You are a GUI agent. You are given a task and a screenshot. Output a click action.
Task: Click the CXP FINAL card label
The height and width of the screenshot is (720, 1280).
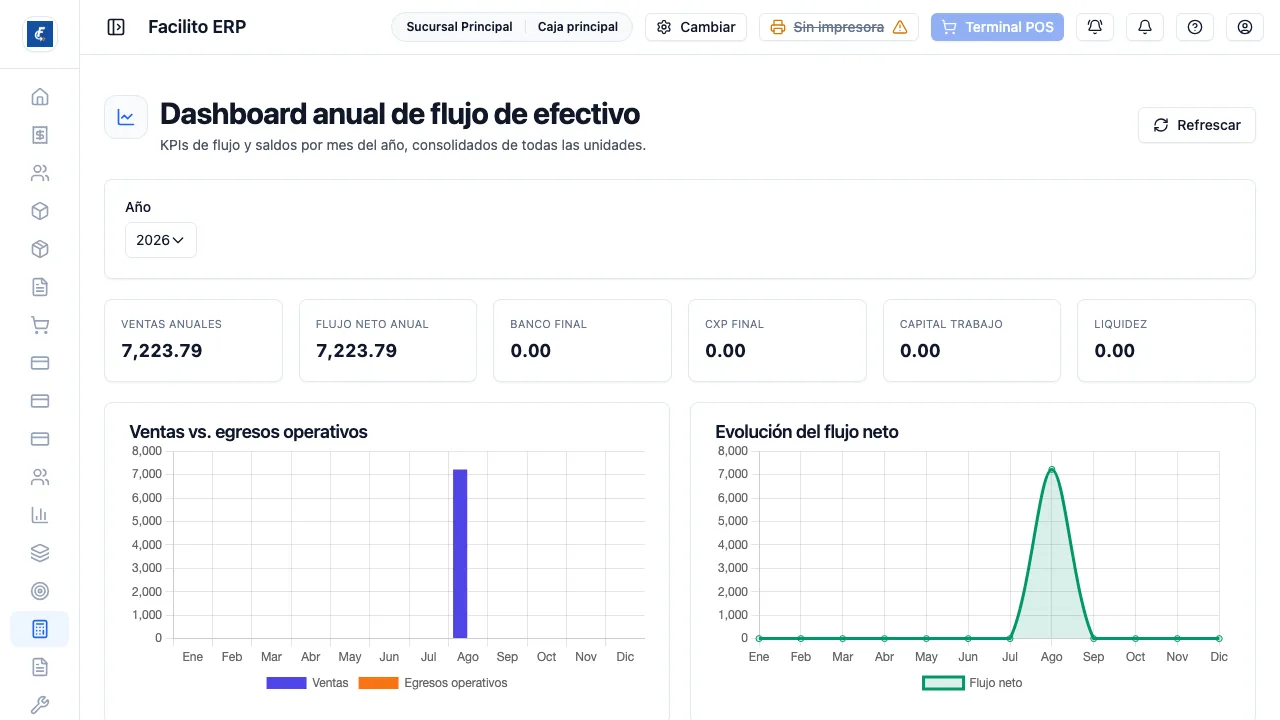coord(734,324)
